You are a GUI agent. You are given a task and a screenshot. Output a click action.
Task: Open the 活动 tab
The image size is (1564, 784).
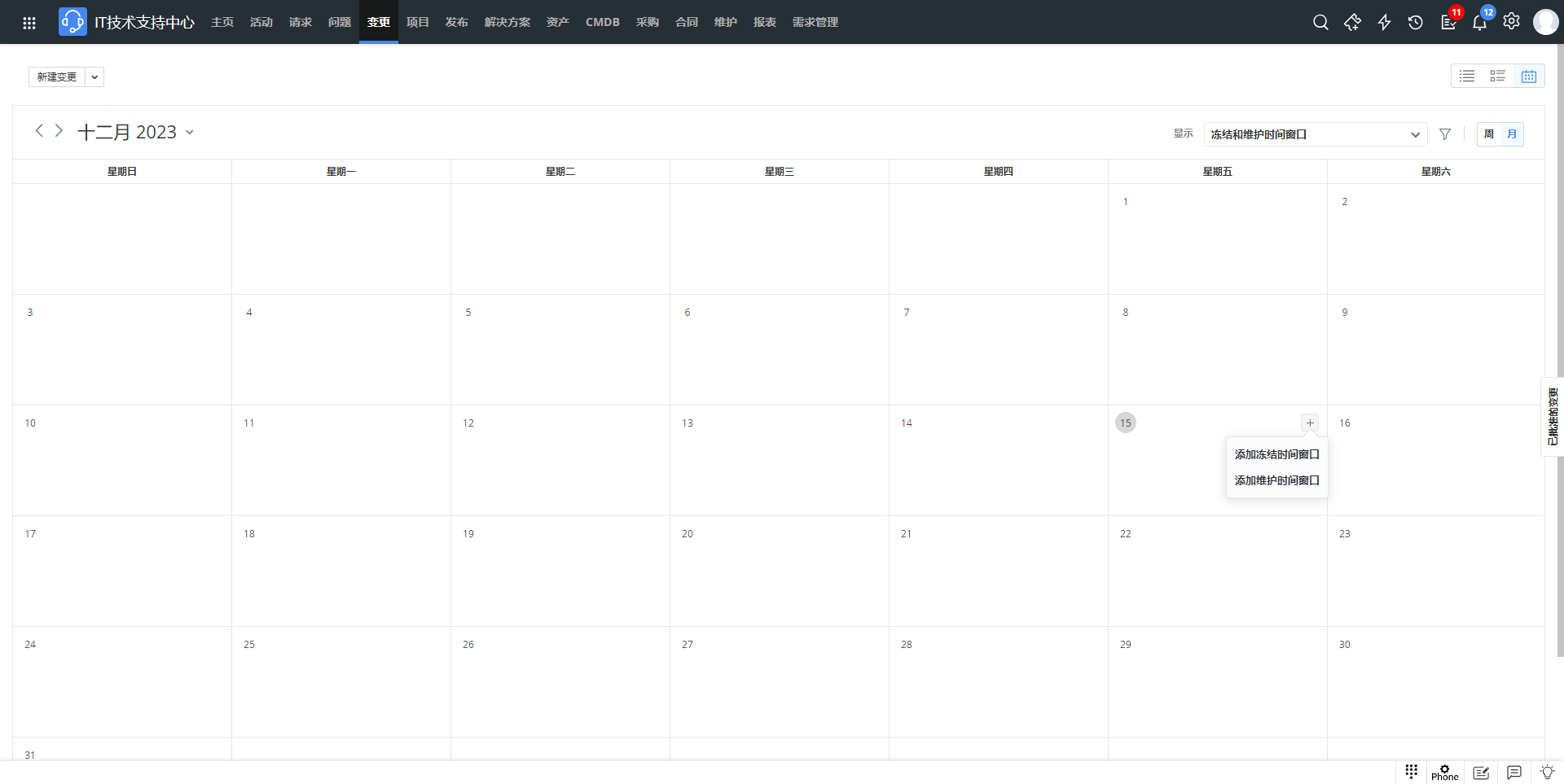(261, 22)
